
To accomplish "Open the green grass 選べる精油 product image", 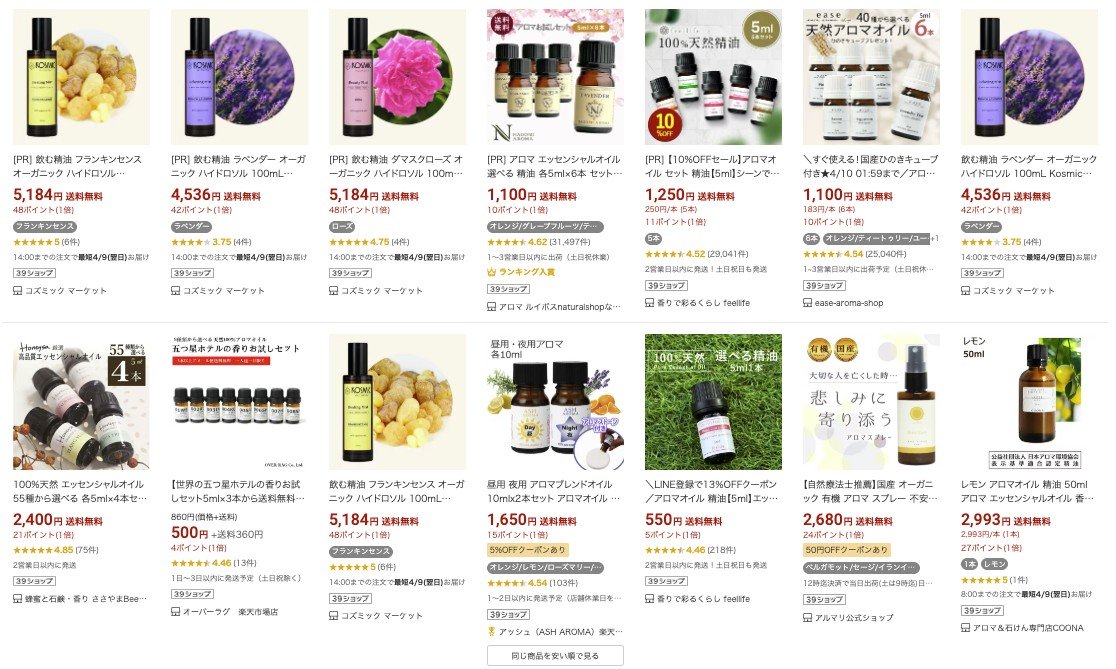I will coord(713,402).
